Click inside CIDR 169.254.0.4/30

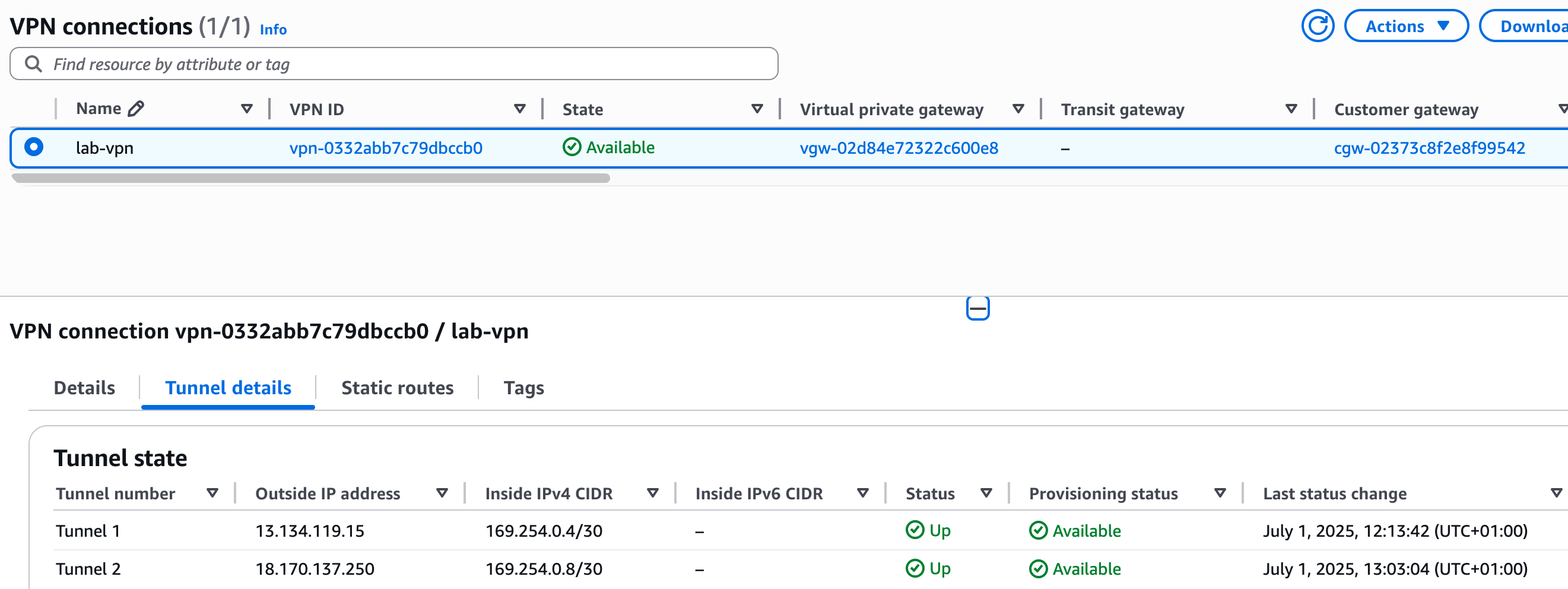click(x=544, y=531)
